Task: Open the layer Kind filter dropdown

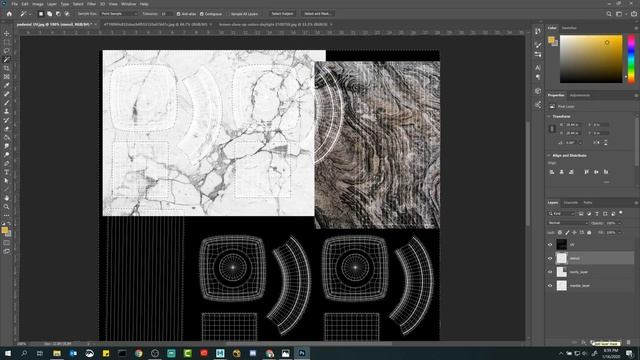Action: pos(562,213)
